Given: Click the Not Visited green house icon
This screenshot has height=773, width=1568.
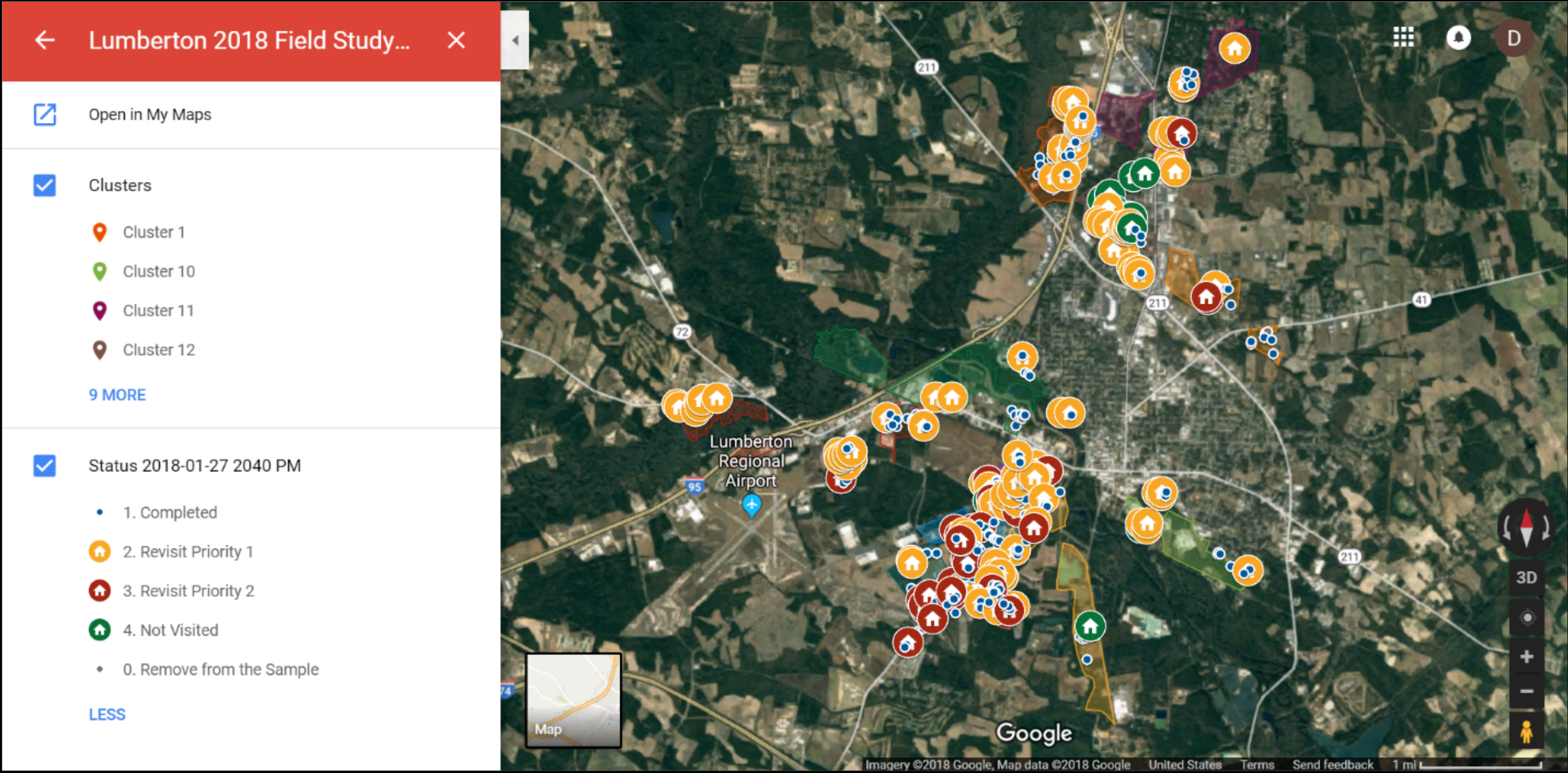Looking at the screenshot, I should click(x=100, y=629).
